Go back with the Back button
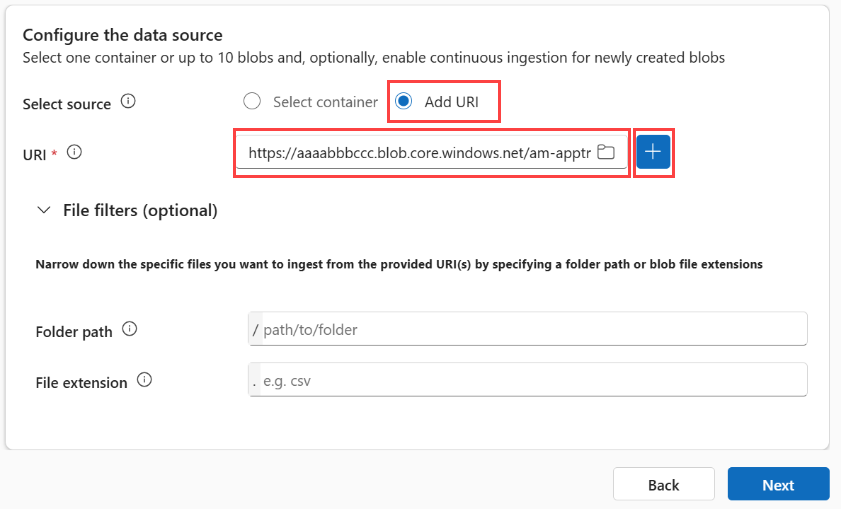The width and height of the screenshot is (841, 509). (x=663, y=485)
